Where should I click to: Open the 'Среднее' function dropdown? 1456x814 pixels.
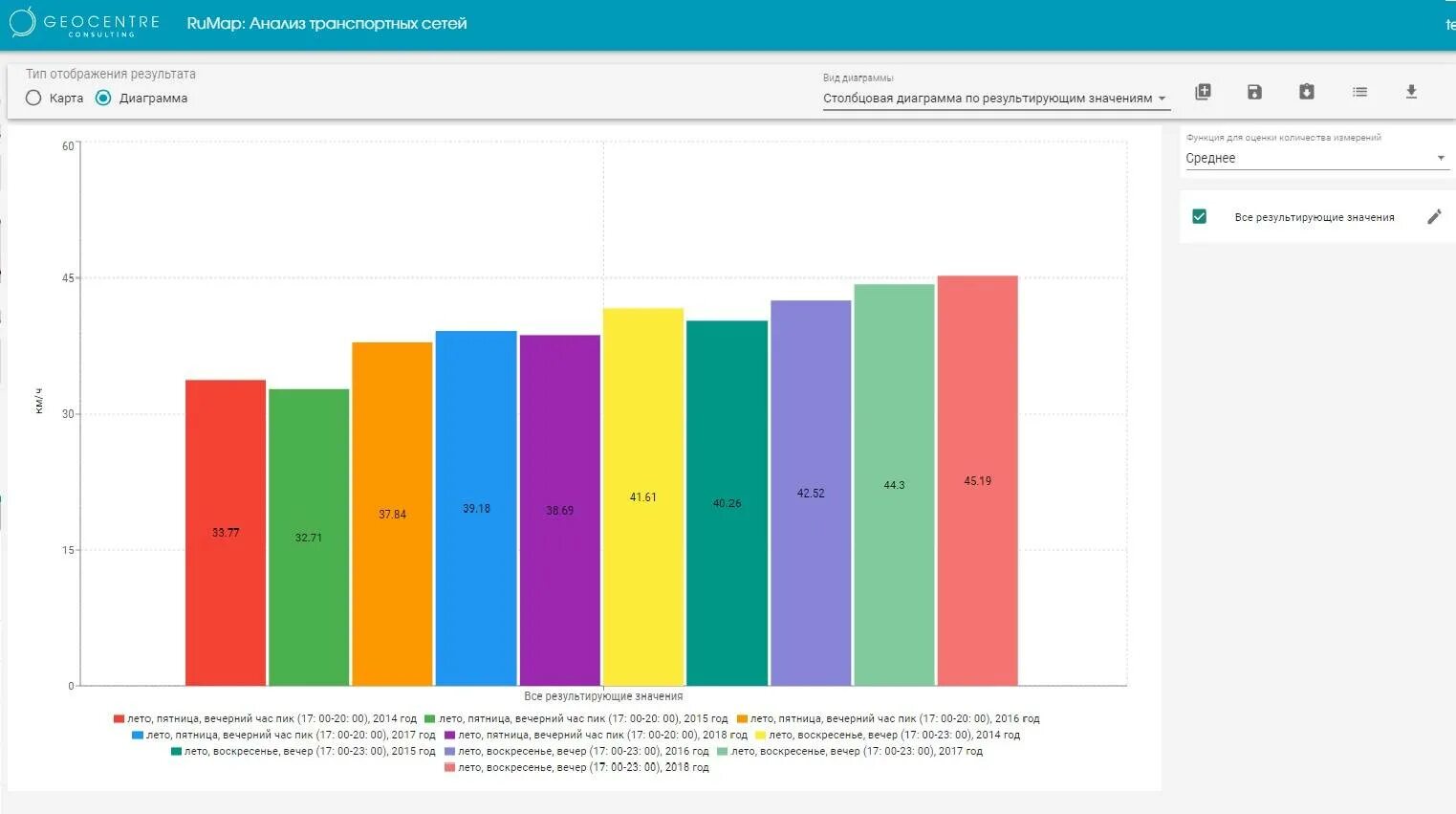click(x=1316, y=159)
